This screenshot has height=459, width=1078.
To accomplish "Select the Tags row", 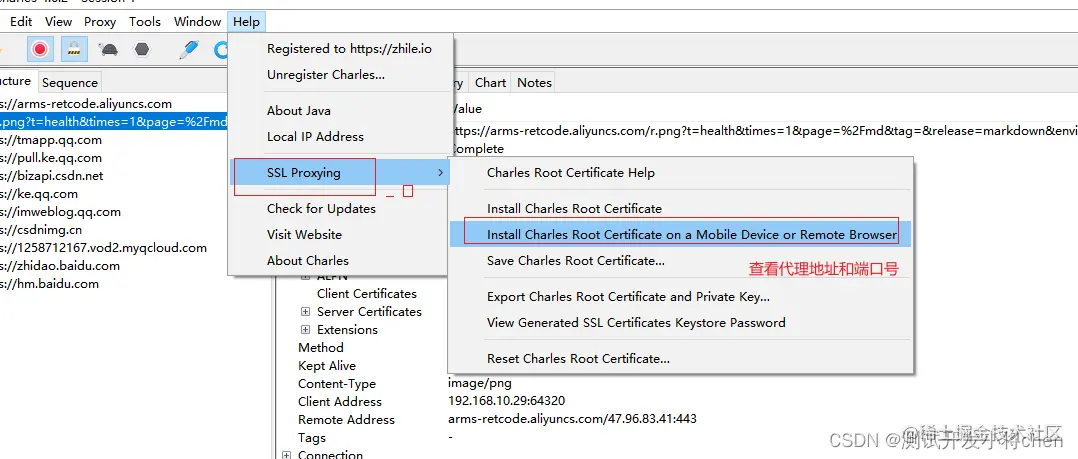I will click(x=311, y=438).
